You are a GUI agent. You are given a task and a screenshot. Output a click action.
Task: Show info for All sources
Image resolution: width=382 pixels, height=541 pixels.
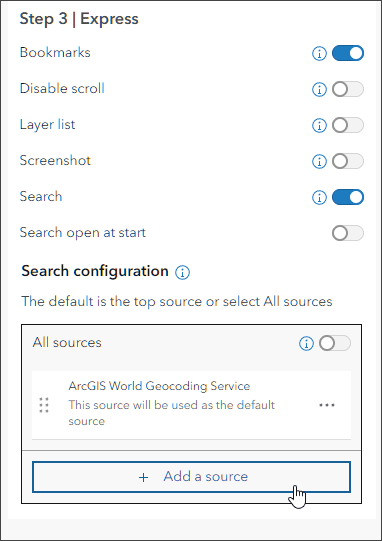[x=306, y=343]
